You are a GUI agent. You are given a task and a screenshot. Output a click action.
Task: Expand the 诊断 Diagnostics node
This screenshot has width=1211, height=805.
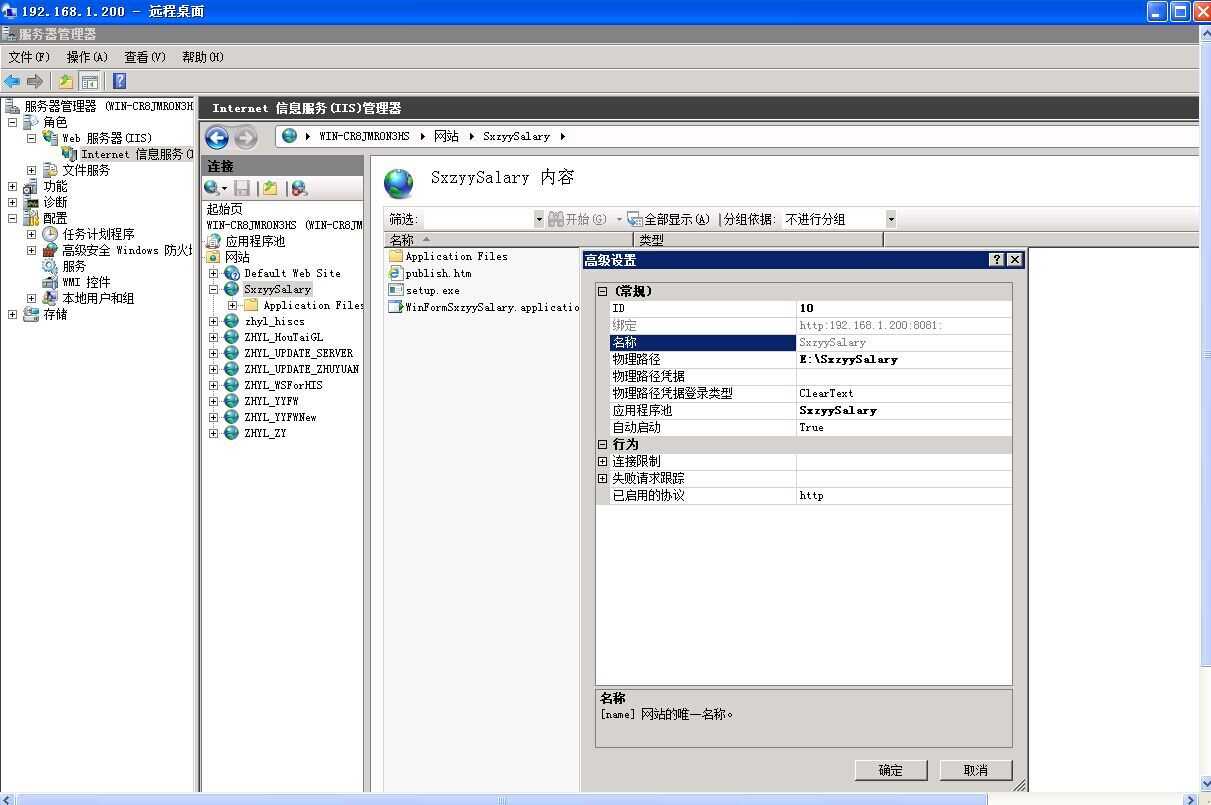tap(12, 202)
